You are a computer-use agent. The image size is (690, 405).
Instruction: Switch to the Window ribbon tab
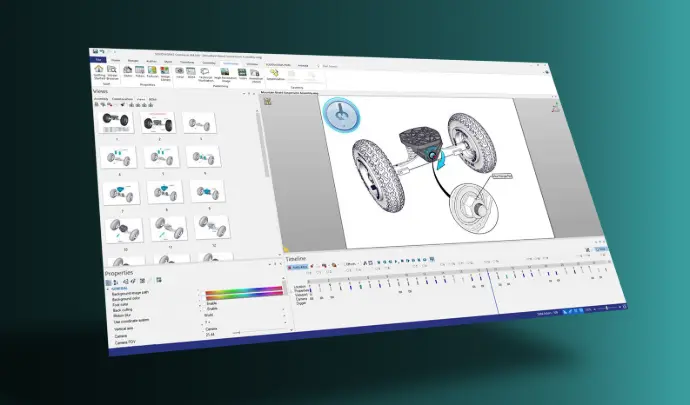click(252, 64)
